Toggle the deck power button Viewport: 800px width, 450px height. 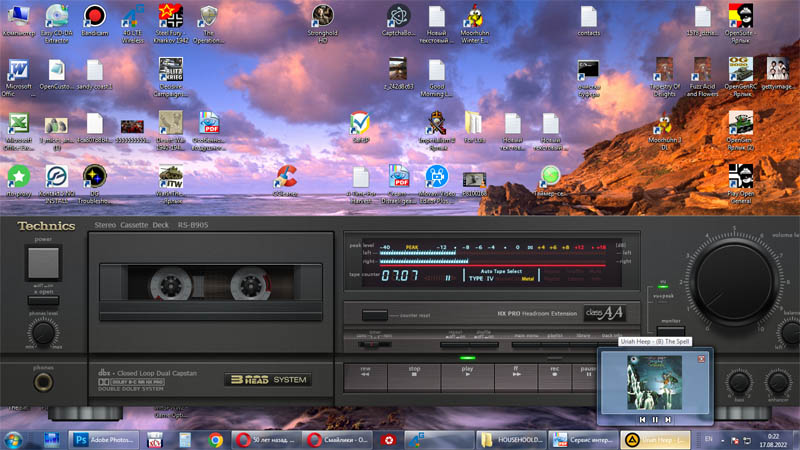coord(43,263)
